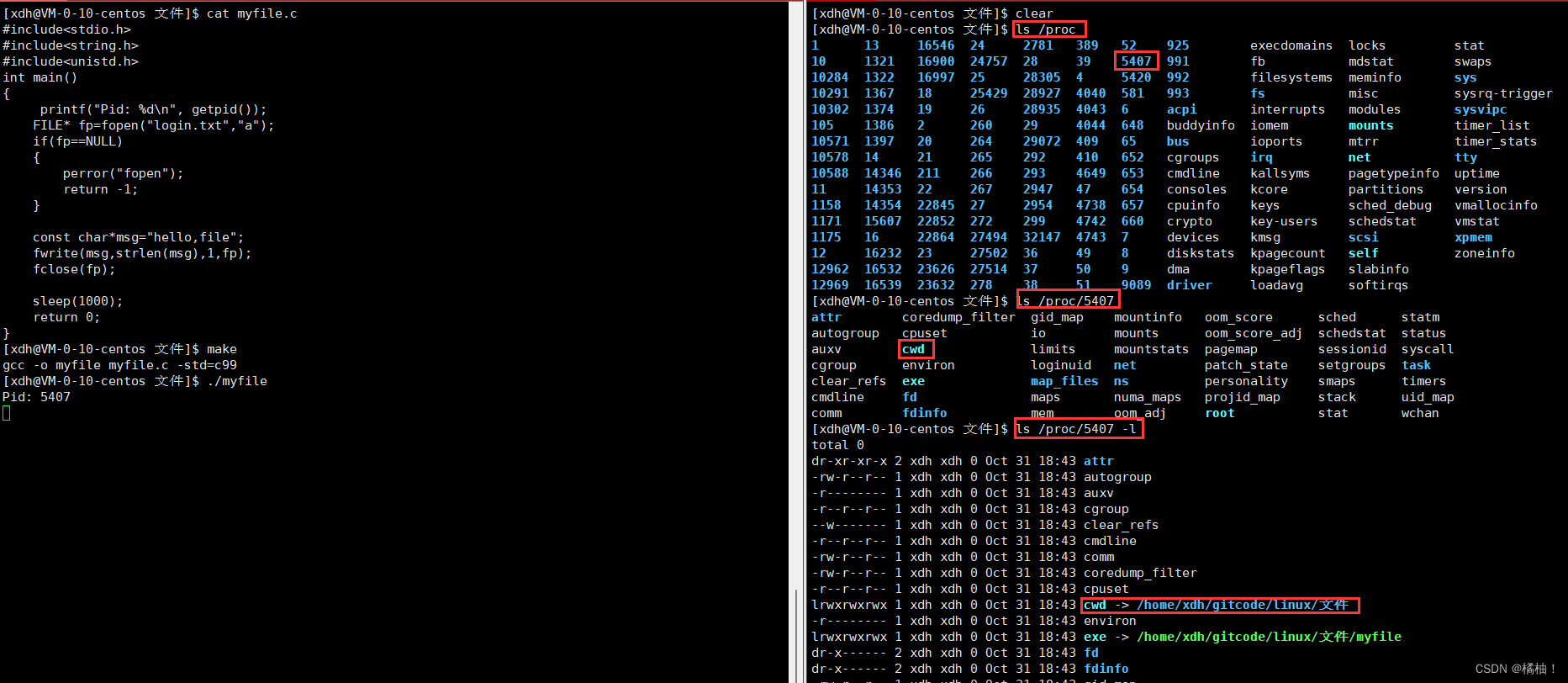
Task: Click the 'sysrq-trigger' entry
Action: [1503, 93]
